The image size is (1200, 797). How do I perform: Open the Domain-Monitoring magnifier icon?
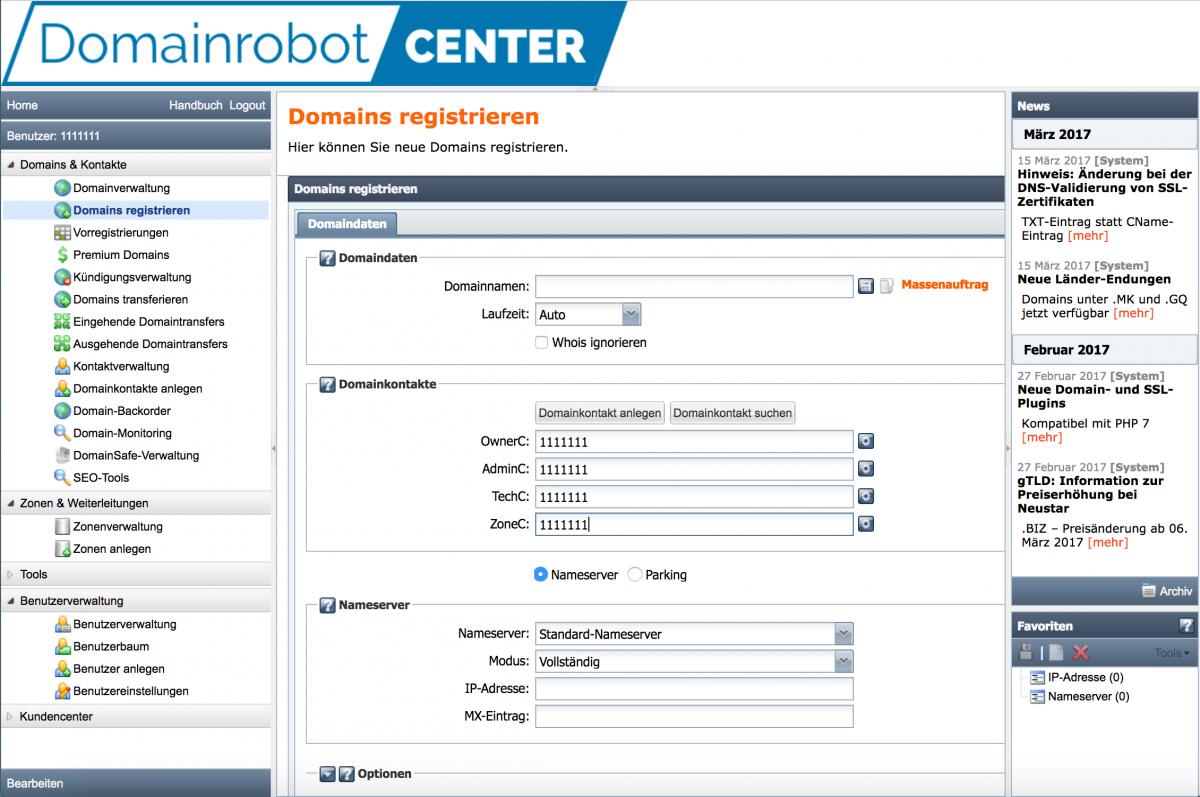click(x=62, y=433)
